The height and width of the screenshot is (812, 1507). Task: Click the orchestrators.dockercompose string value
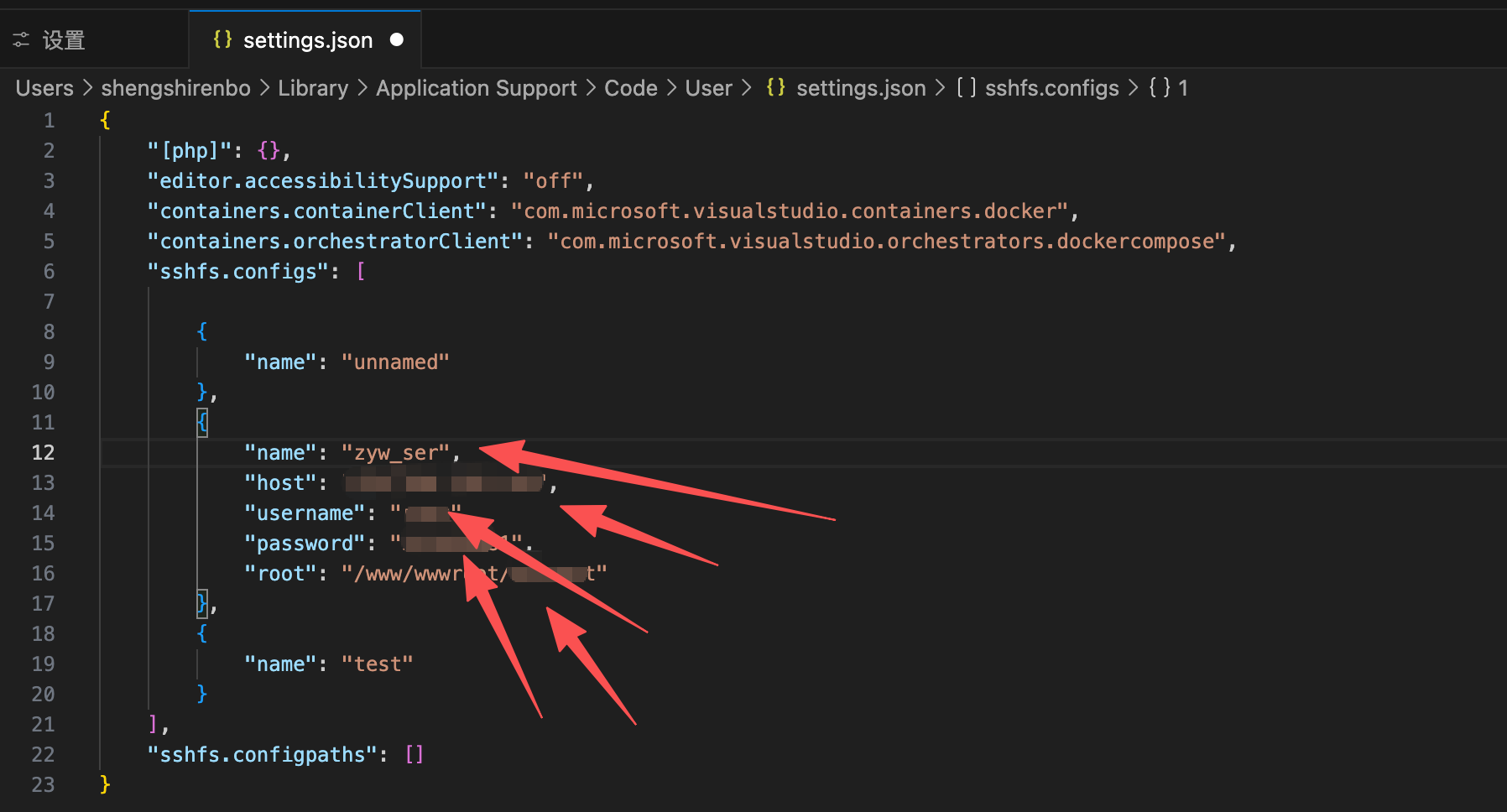pyautogui.click(x=887, y=242)
